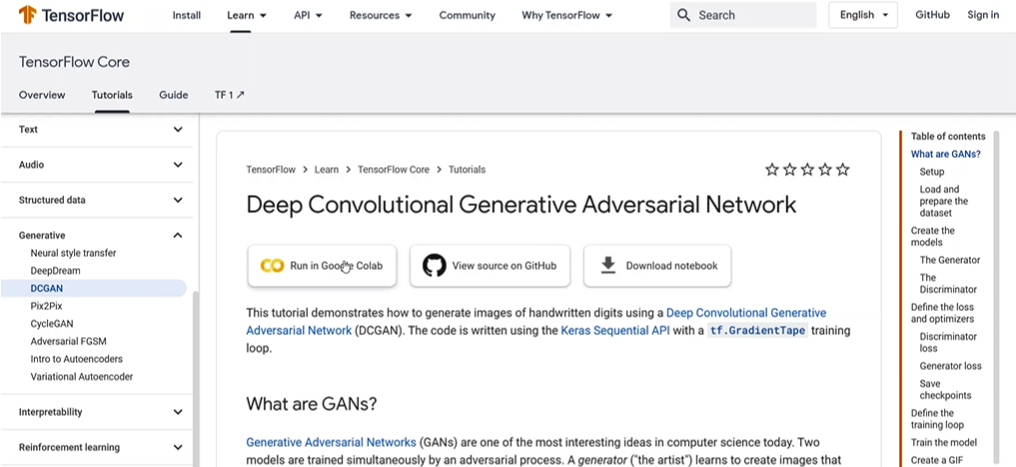
Task: Click the TensorFlow Core heading
Action: [74, 62]
